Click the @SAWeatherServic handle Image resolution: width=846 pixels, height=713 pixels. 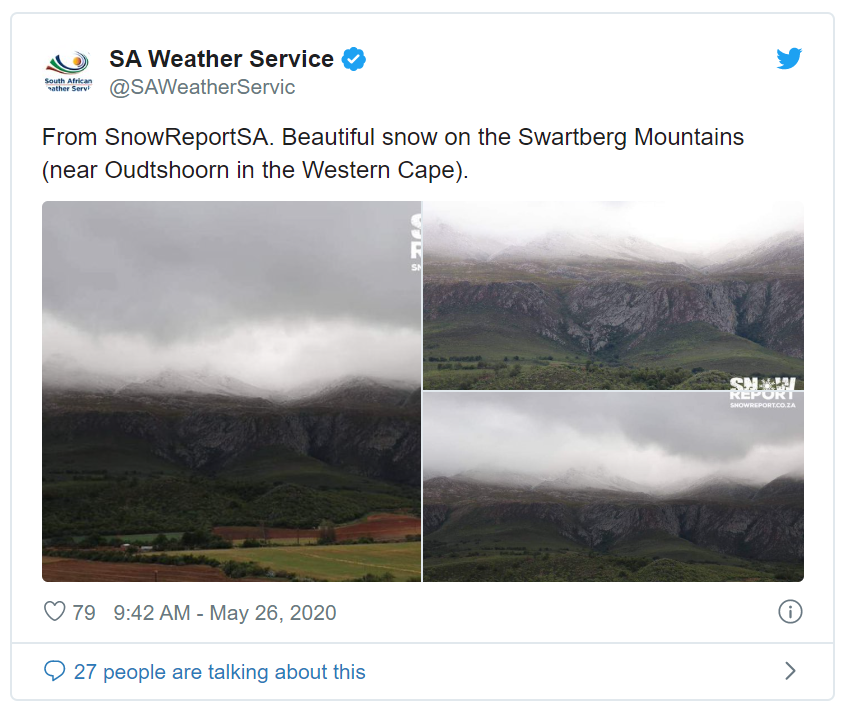202,87
